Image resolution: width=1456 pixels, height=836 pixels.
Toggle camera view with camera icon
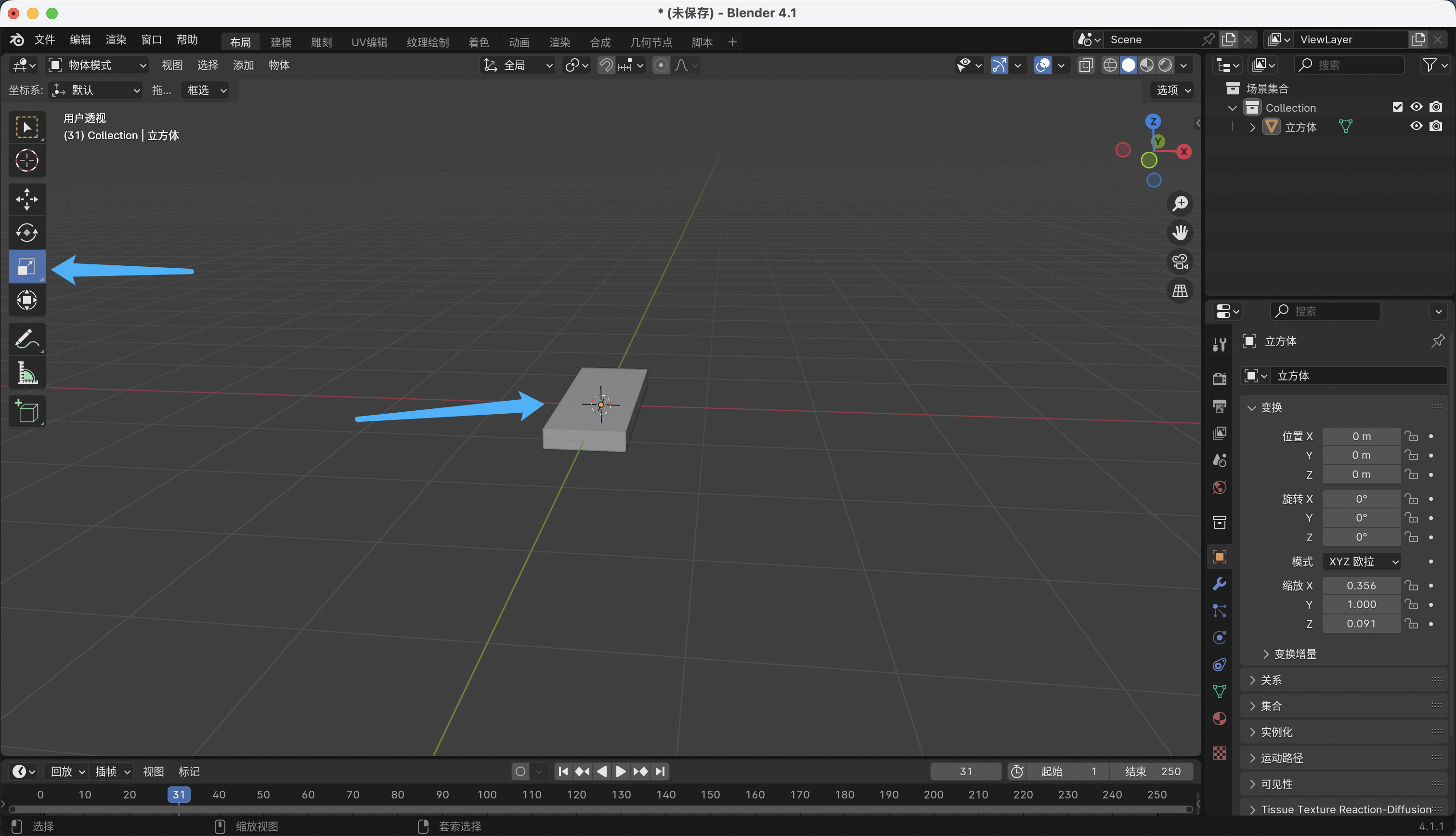point(1180,262)
